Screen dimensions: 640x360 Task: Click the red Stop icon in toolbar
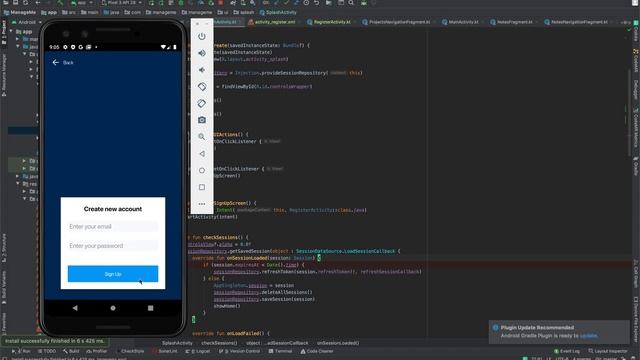221,2
